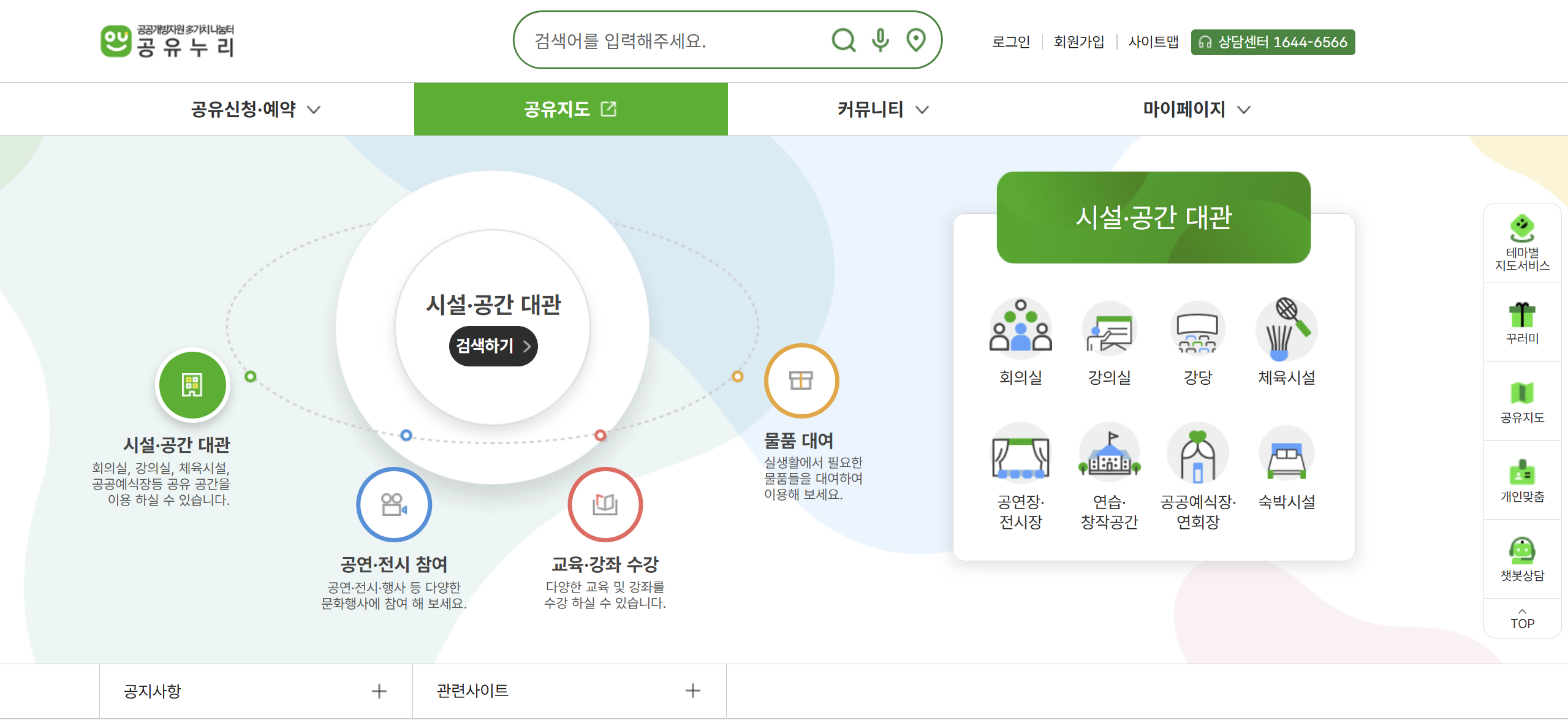Click the 검색하기 search button
Viewport: 1568px width, 720px height.
pyautogui.click(x=493, y=346)
